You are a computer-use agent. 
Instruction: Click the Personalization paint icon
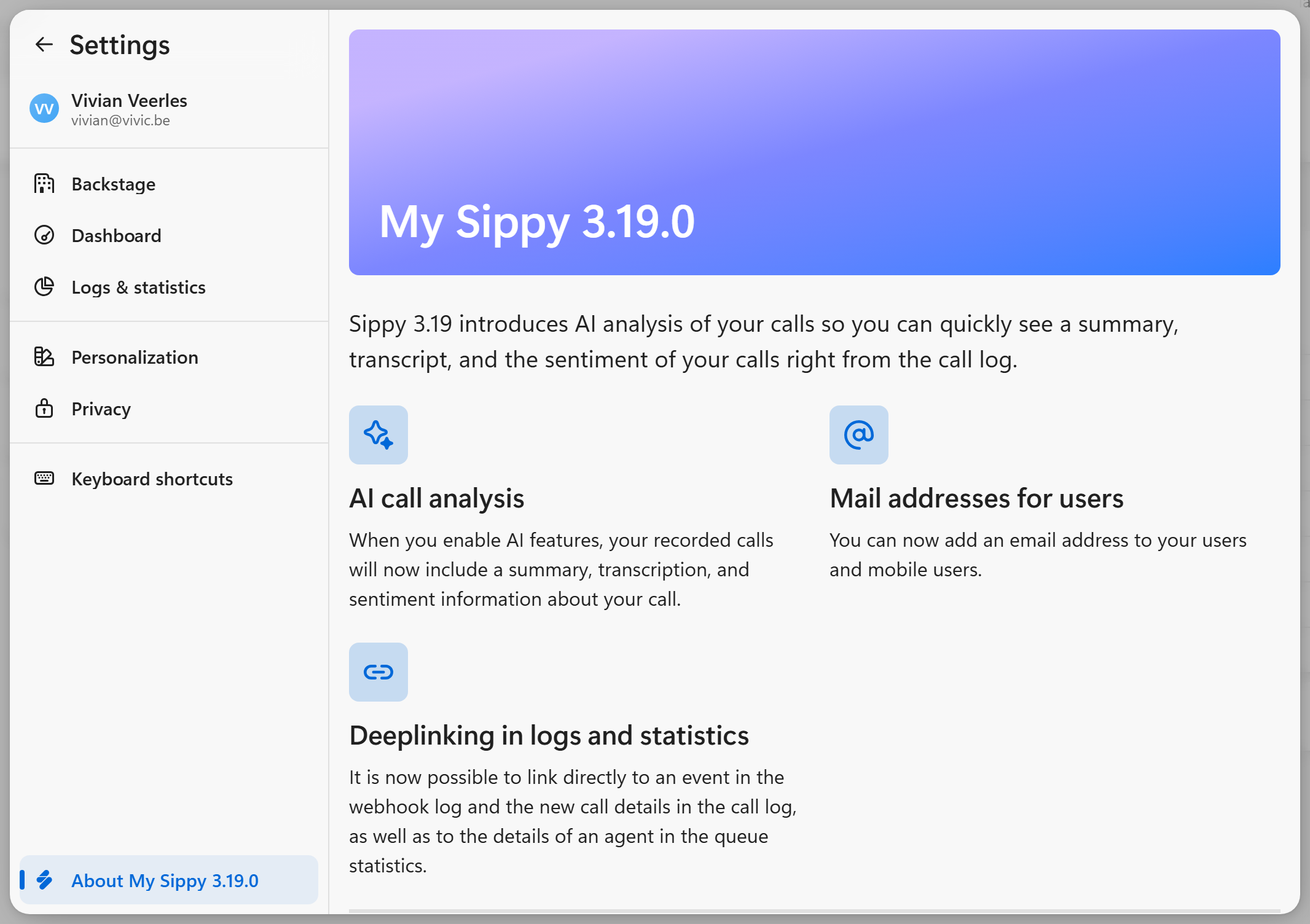44,357
